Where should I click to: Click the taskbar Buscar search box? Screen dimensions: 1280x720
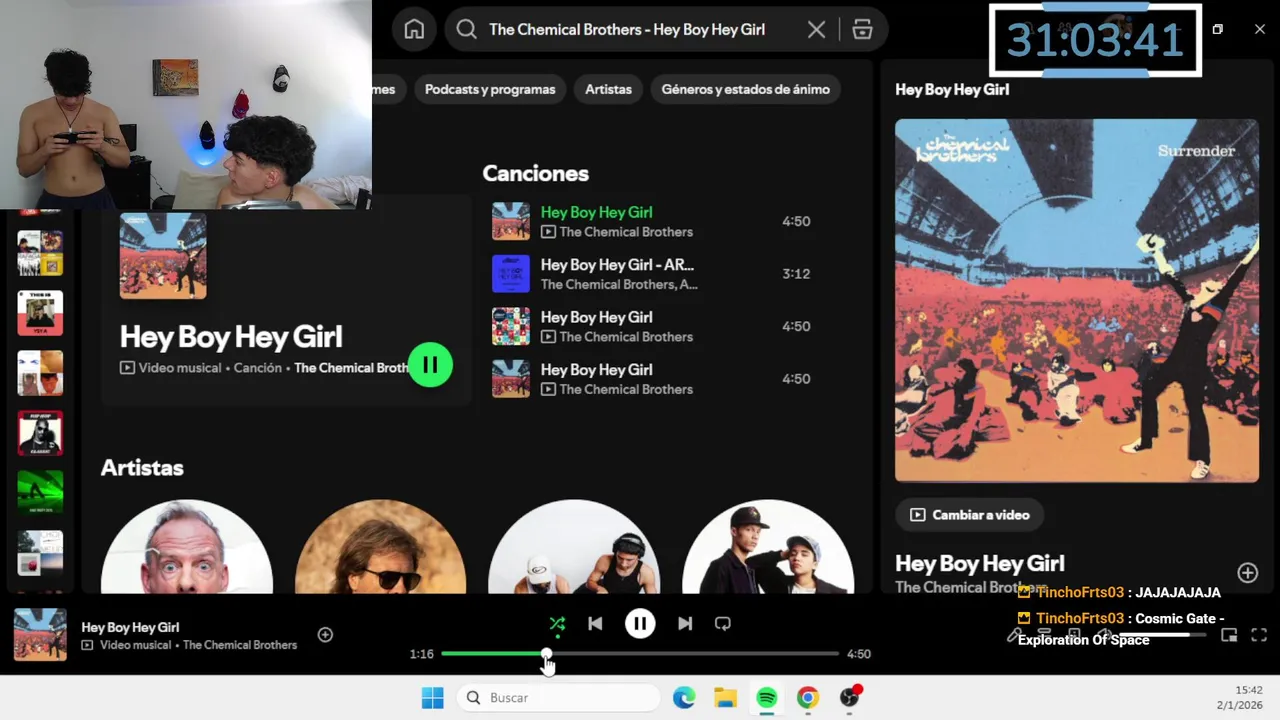[x=559, y=698]
